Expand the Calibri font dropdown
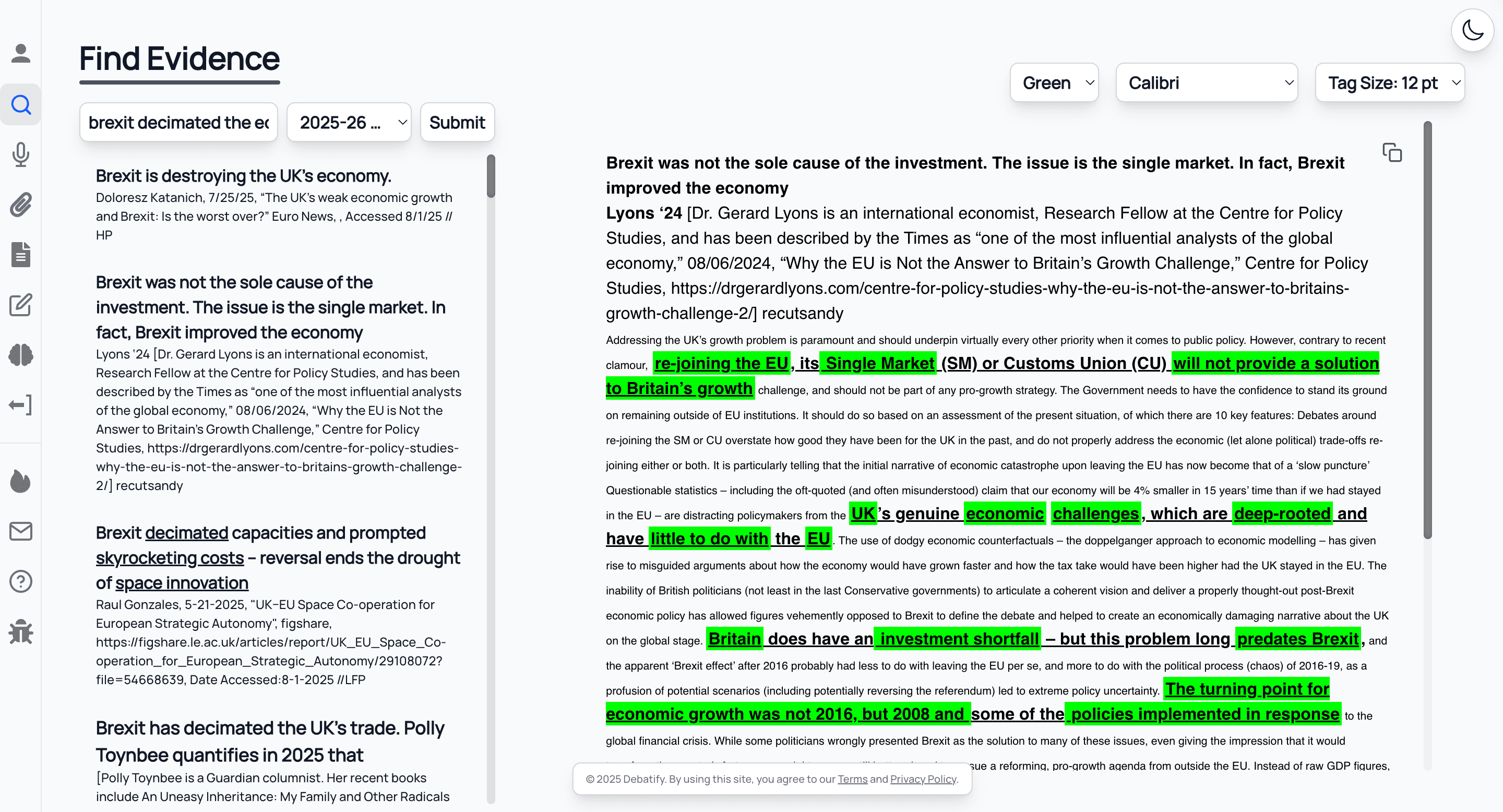Screen dimensions: 1503x812 [1206, 83]
